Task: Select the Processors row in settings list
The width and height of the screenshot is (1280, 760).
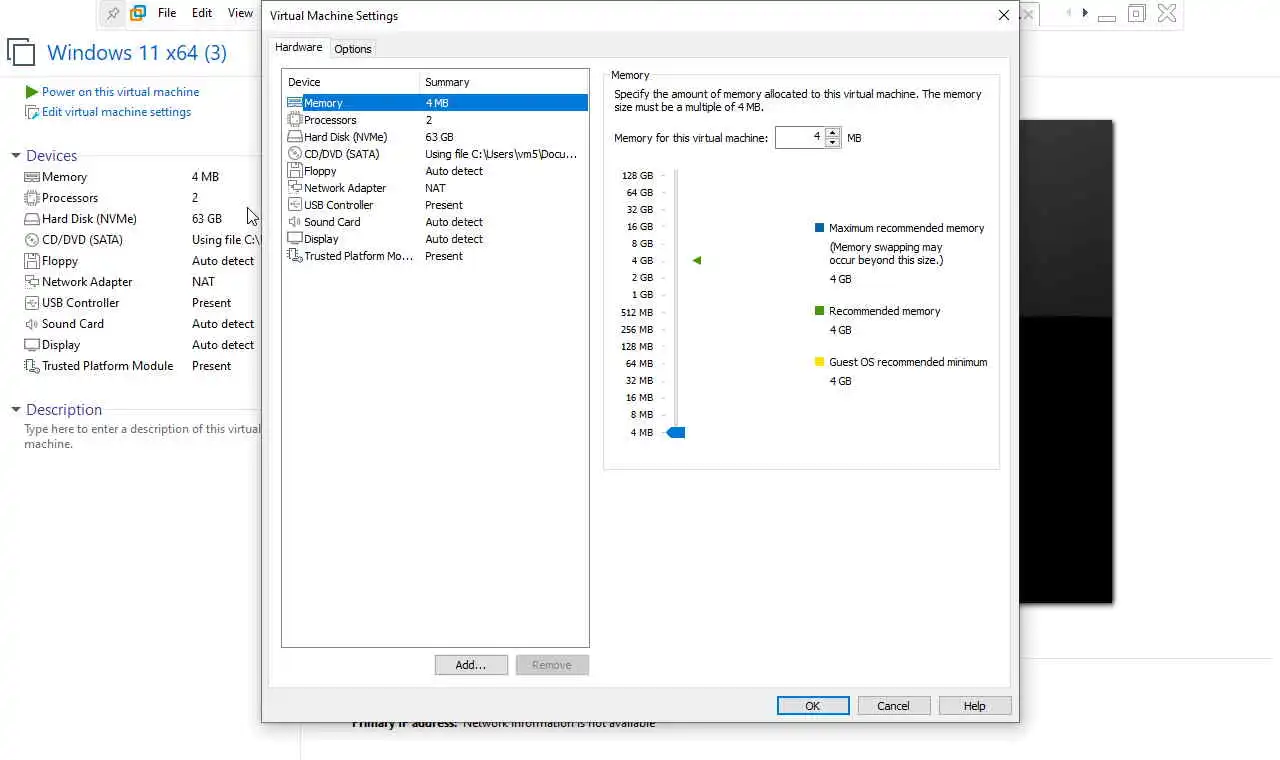Action: 436,120
